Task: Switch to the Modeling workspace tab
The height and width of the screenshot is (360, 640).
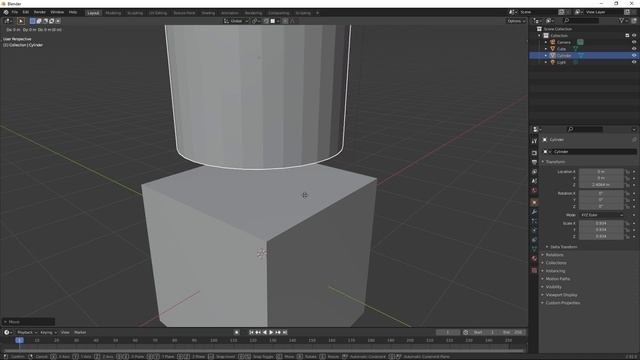Action: pos(113,13)
